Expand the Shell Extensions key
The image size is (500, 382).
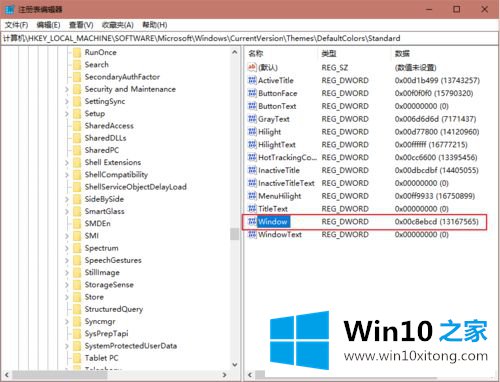(x=67, y=163)
